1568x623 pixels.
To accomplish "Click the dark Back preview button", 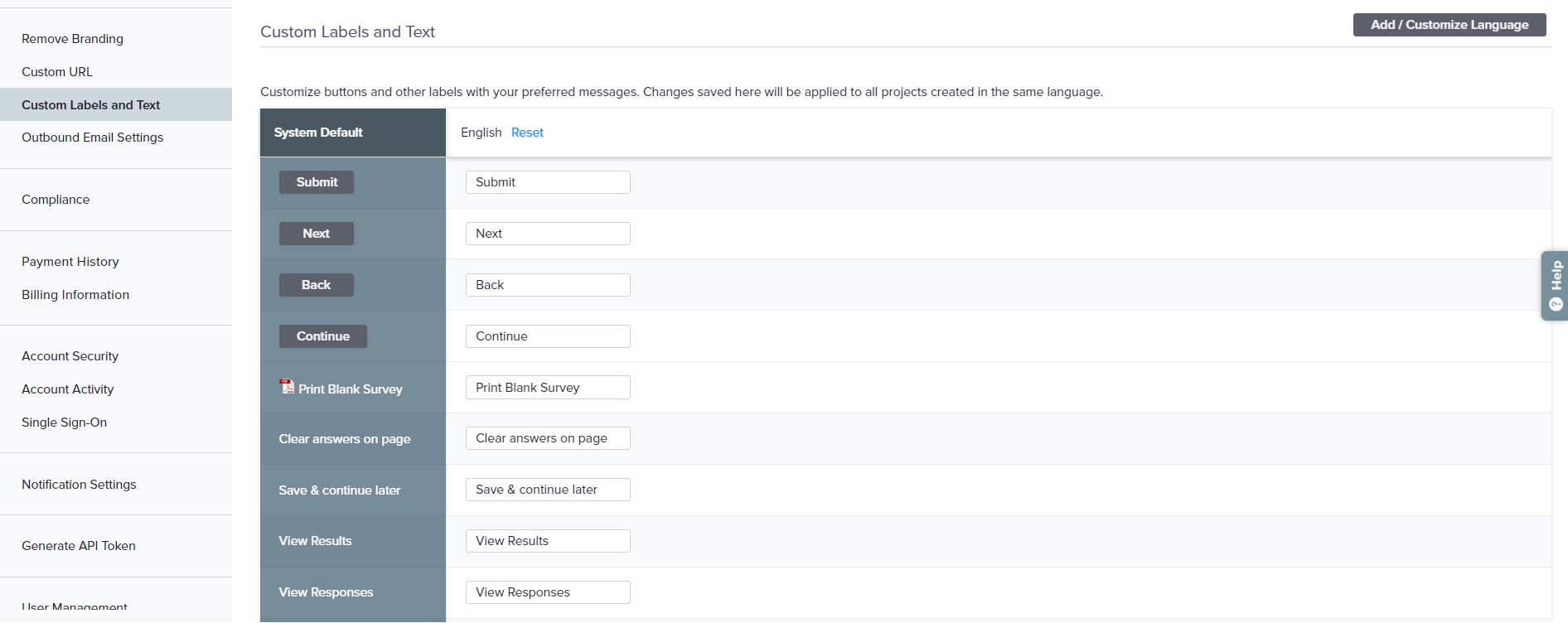I will point(316,285).
